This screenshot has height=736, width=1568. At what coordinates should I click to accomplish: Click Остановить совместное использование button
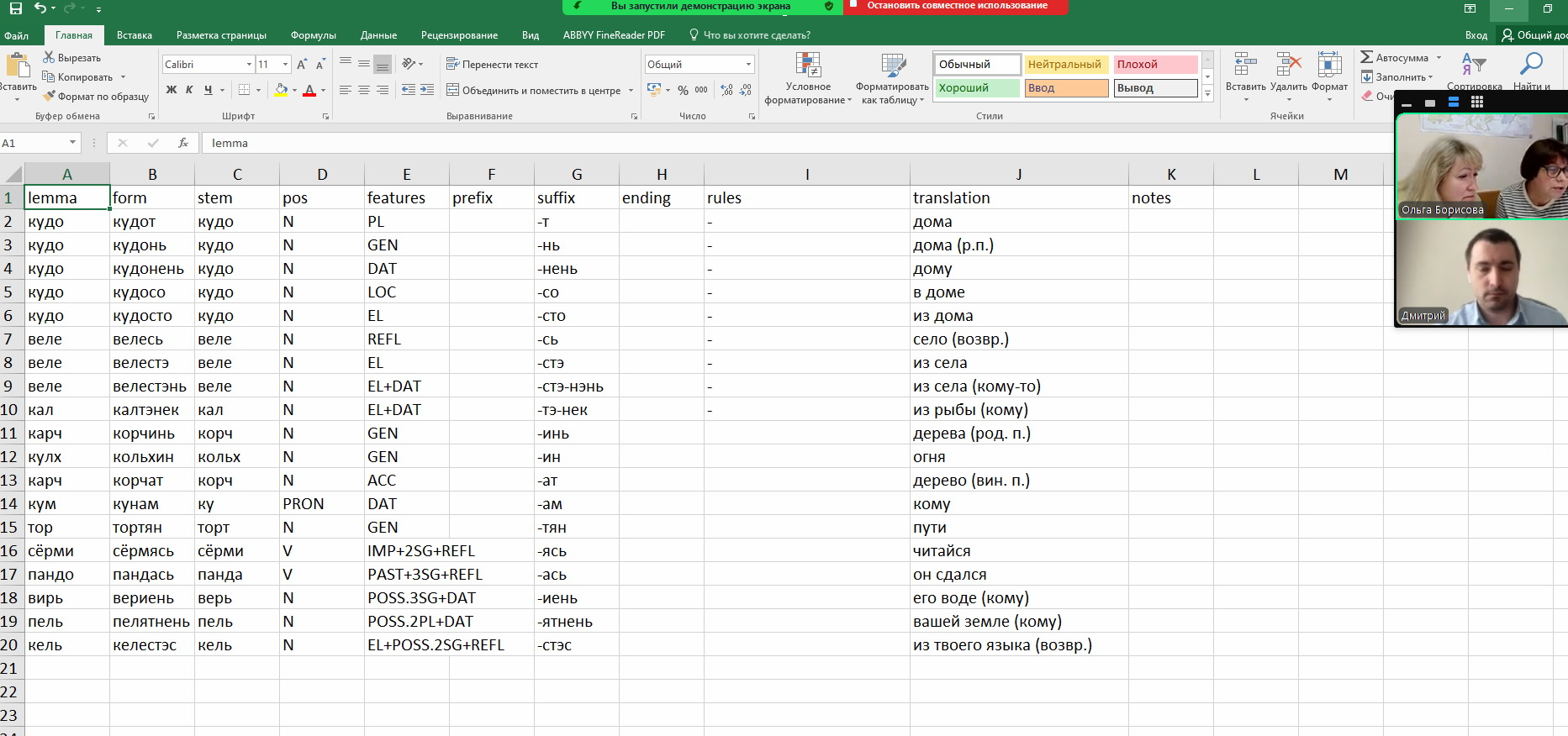955,6
